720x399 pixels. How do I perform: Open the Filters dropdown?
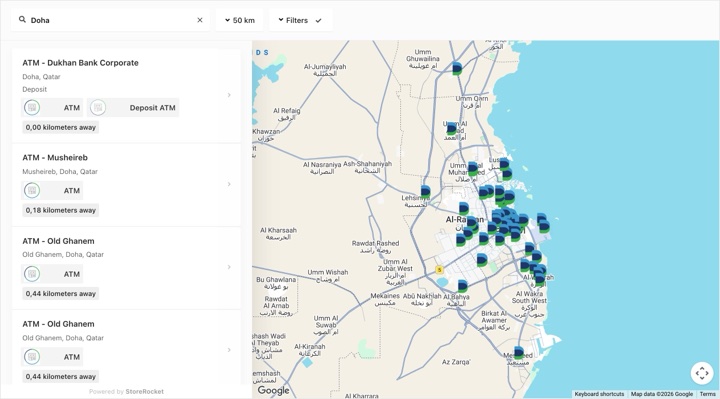coord(301,20)
